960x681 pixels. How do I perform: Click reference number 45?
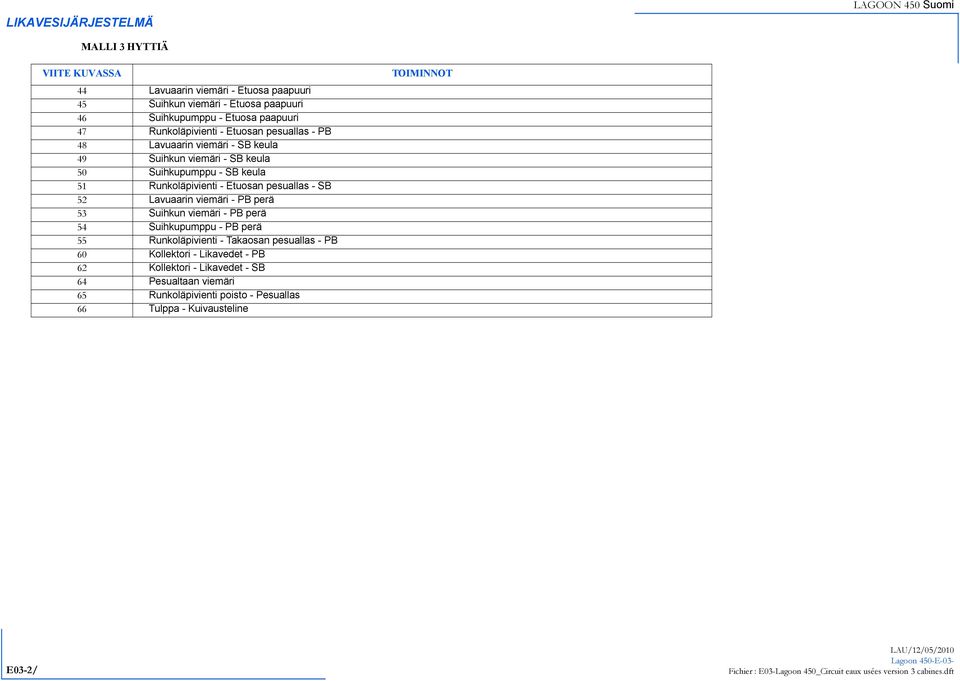(x=82, y=105)
